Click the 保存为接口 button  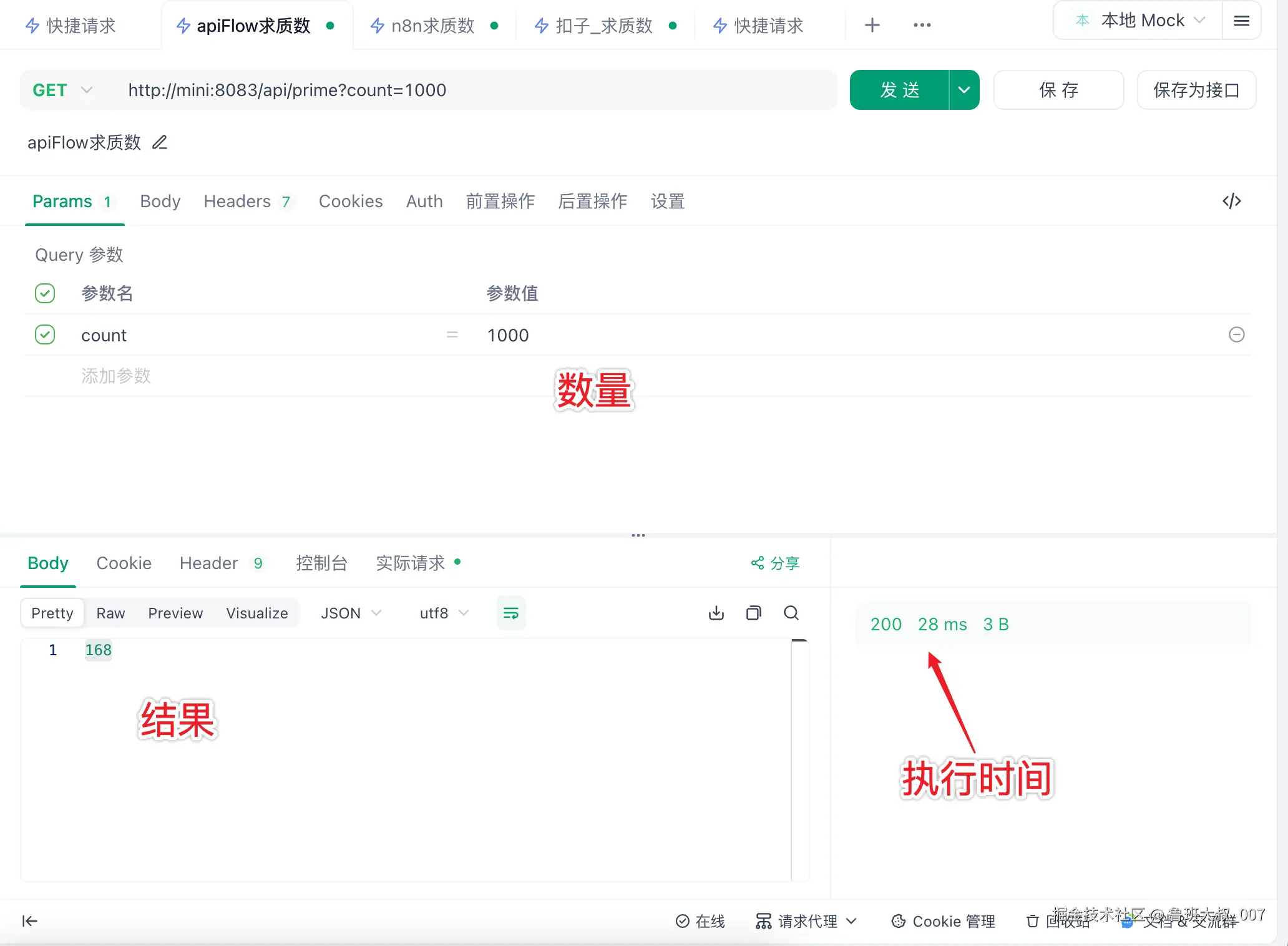click(x=1196, y=90)
